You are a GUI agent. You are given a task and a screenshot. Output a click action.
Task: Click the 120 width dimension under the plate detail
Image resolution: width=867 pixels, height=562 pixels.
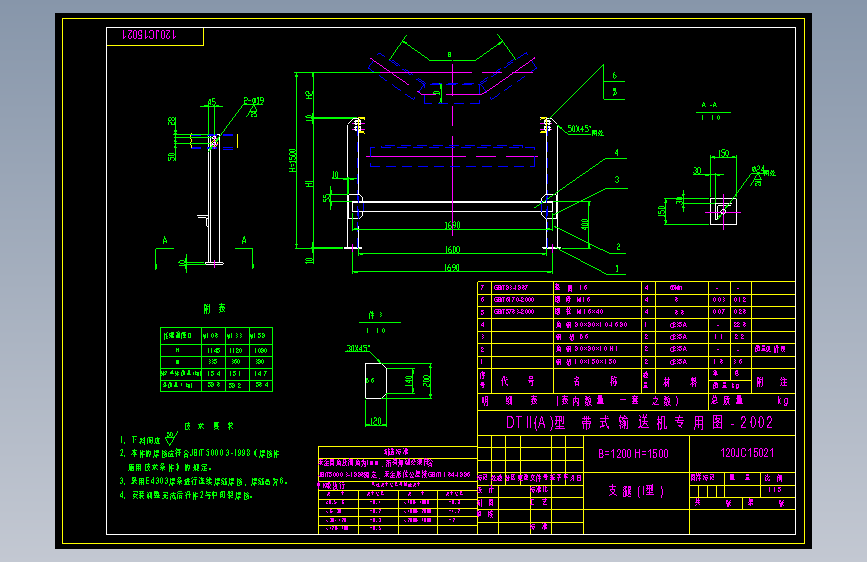pyautogui.click(x=376, y=422)
